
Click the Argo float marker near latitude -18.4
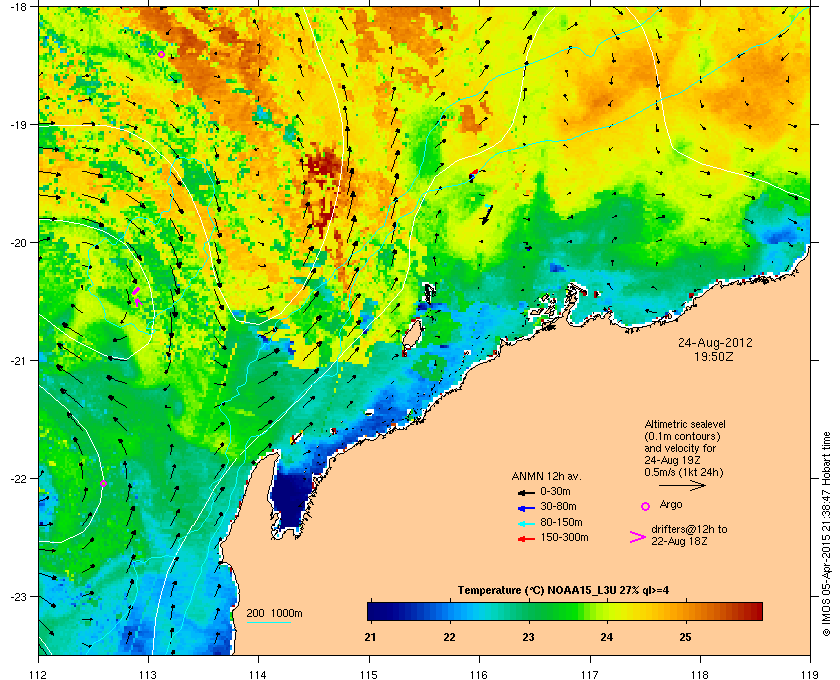point(161,54)
